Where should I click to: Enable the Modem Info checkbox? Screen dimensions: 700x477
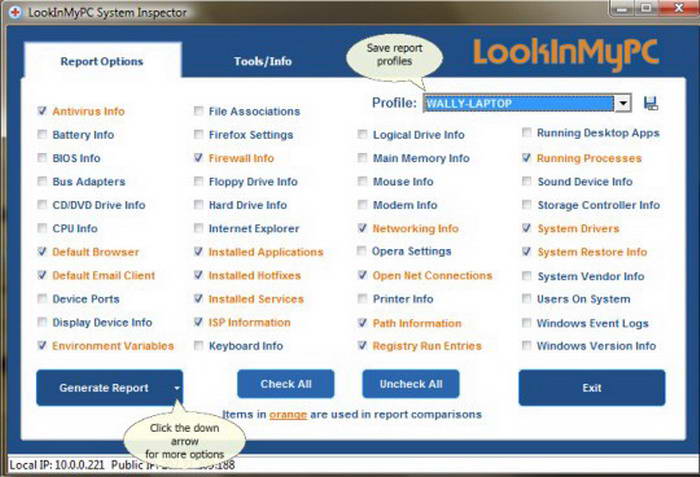[x=362, y=204]
